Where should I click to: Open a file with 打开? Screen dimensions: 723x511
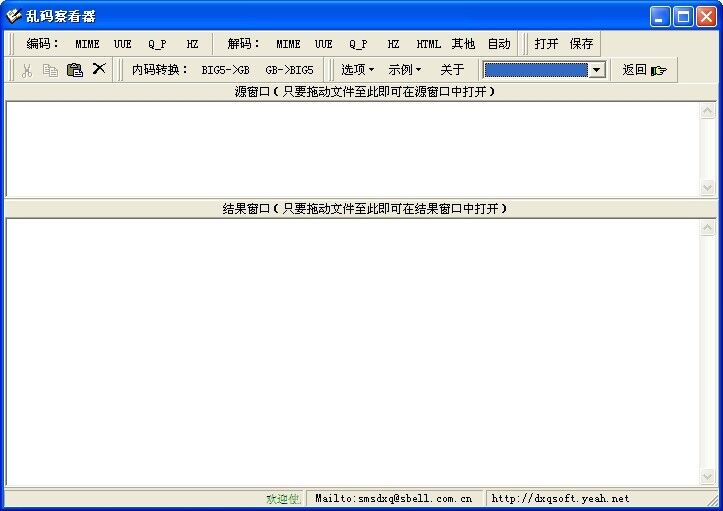point(546,44)
